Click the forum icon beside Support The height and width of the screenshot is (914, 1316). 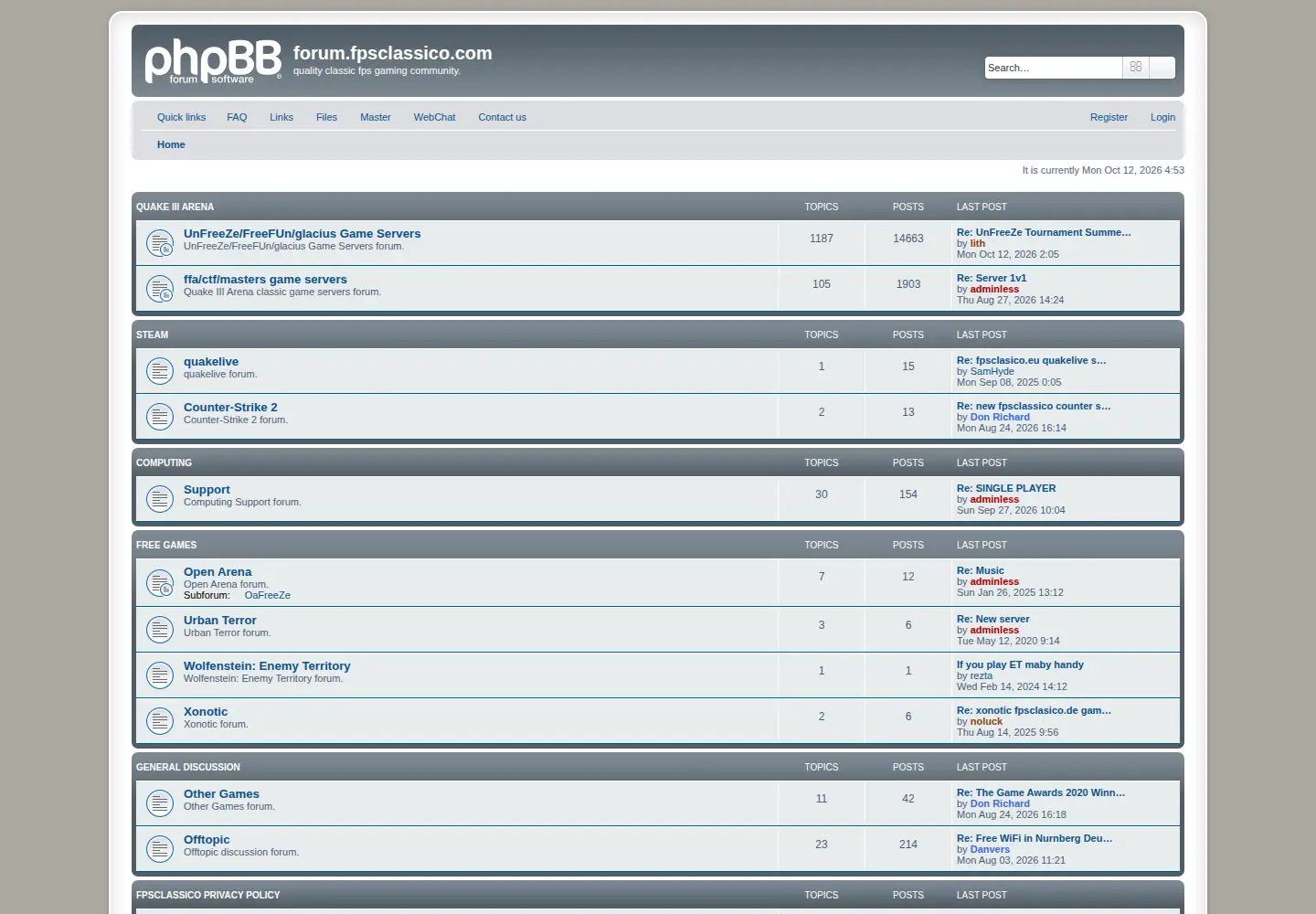point(160,499)
